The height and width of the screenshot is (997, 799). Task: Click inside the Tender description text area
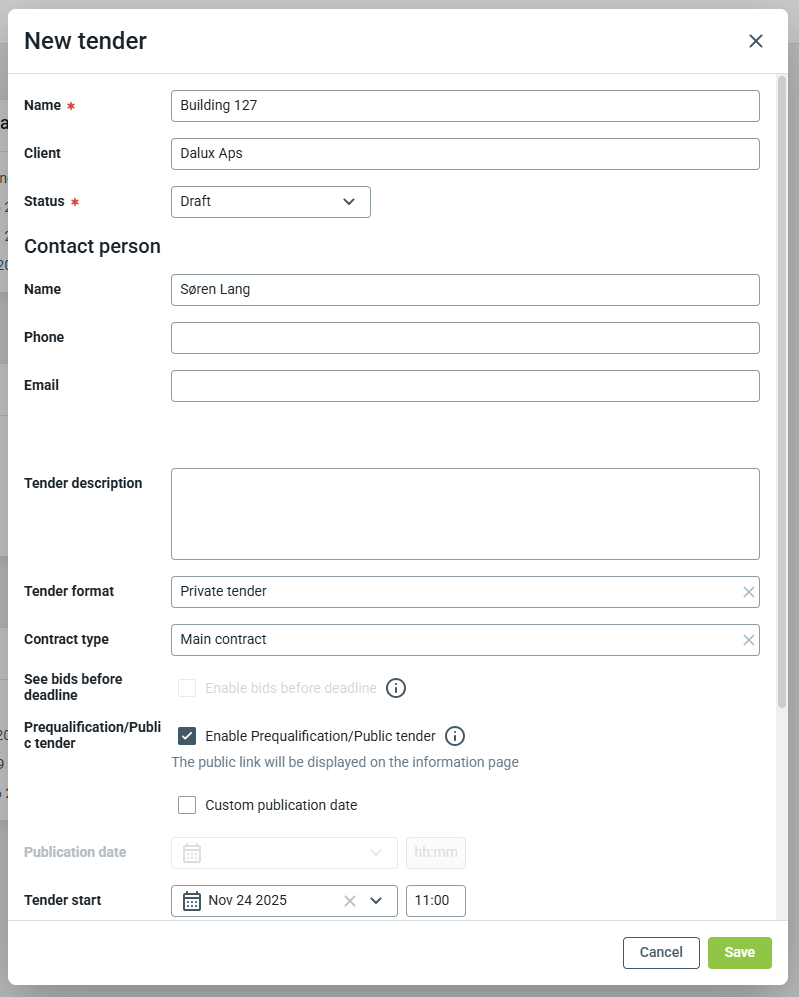[465, 514]
